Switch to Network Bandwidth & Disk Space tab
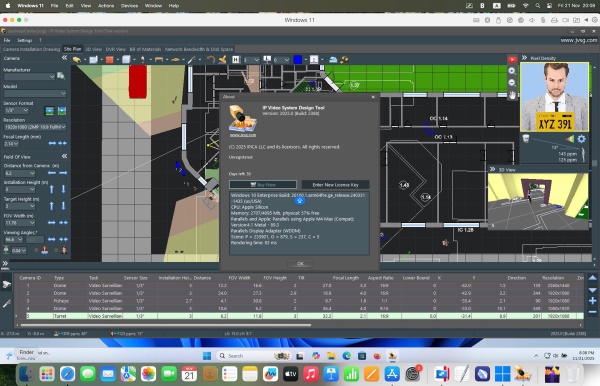The height and width of the screenshot is (386, 600). pyautogui.click(x=199, y=49)
